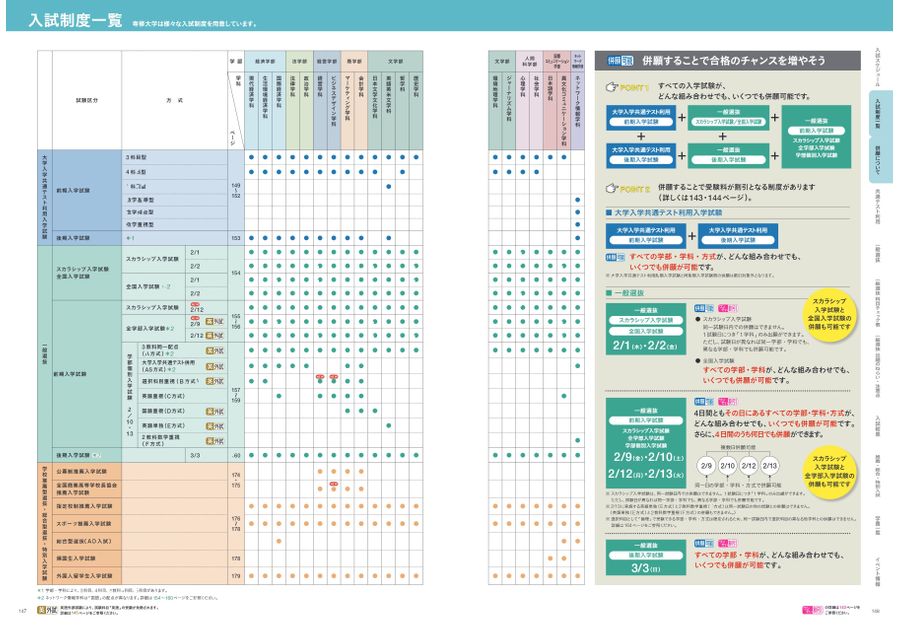The height and width of the screenshot is (627, 900).
Task: Select the 経済学部 faculty header cell
Action: (x=265, y=61)
